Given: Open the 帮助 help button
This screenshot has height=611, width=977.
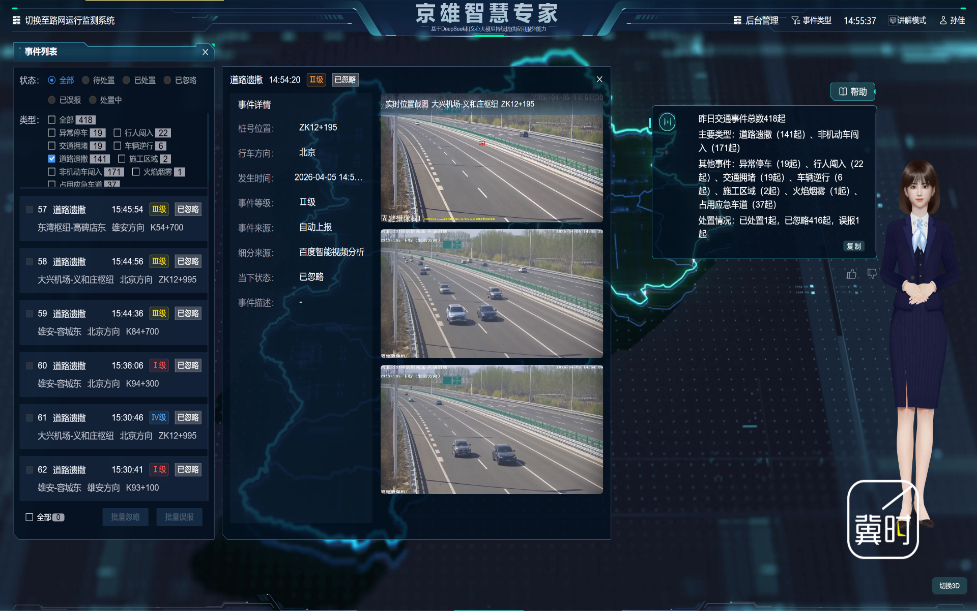Looking at the screenshot, I should coord(852,91).
